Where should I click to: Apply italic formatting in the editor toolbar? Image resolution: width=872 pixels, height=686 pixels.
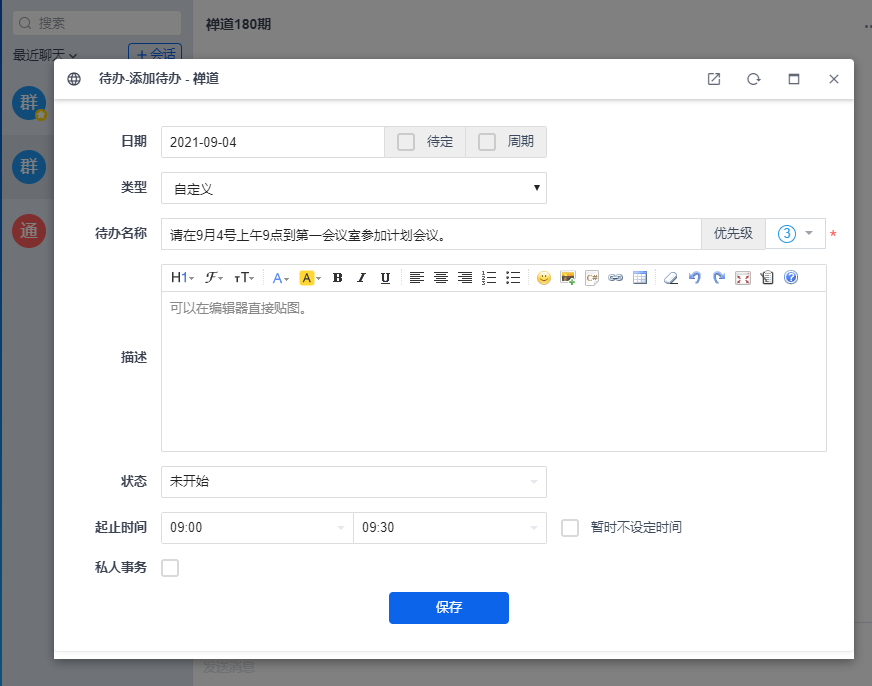(361, 278)
